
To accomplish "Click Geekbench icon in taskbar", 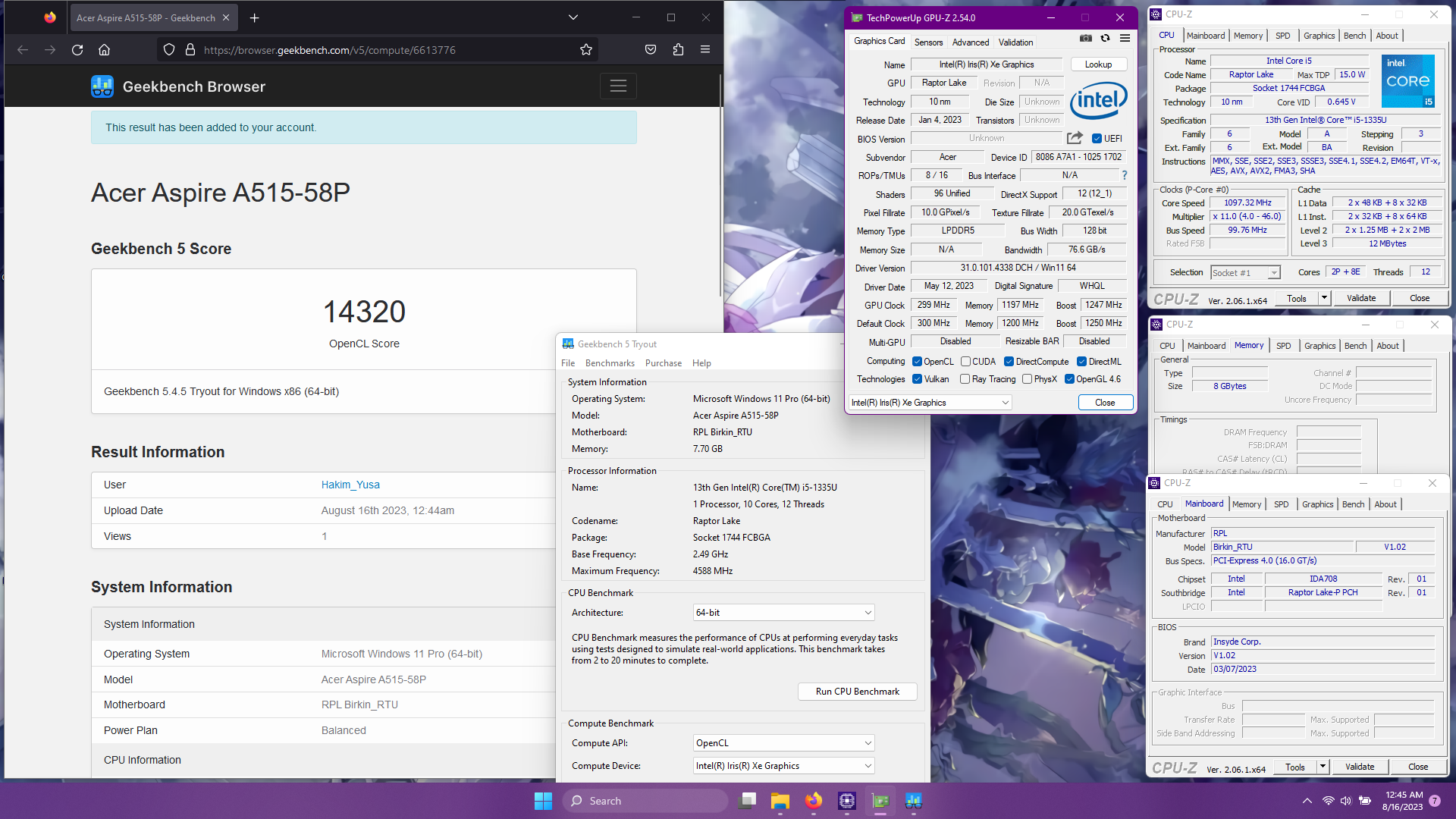I will [x=914, y=801].
